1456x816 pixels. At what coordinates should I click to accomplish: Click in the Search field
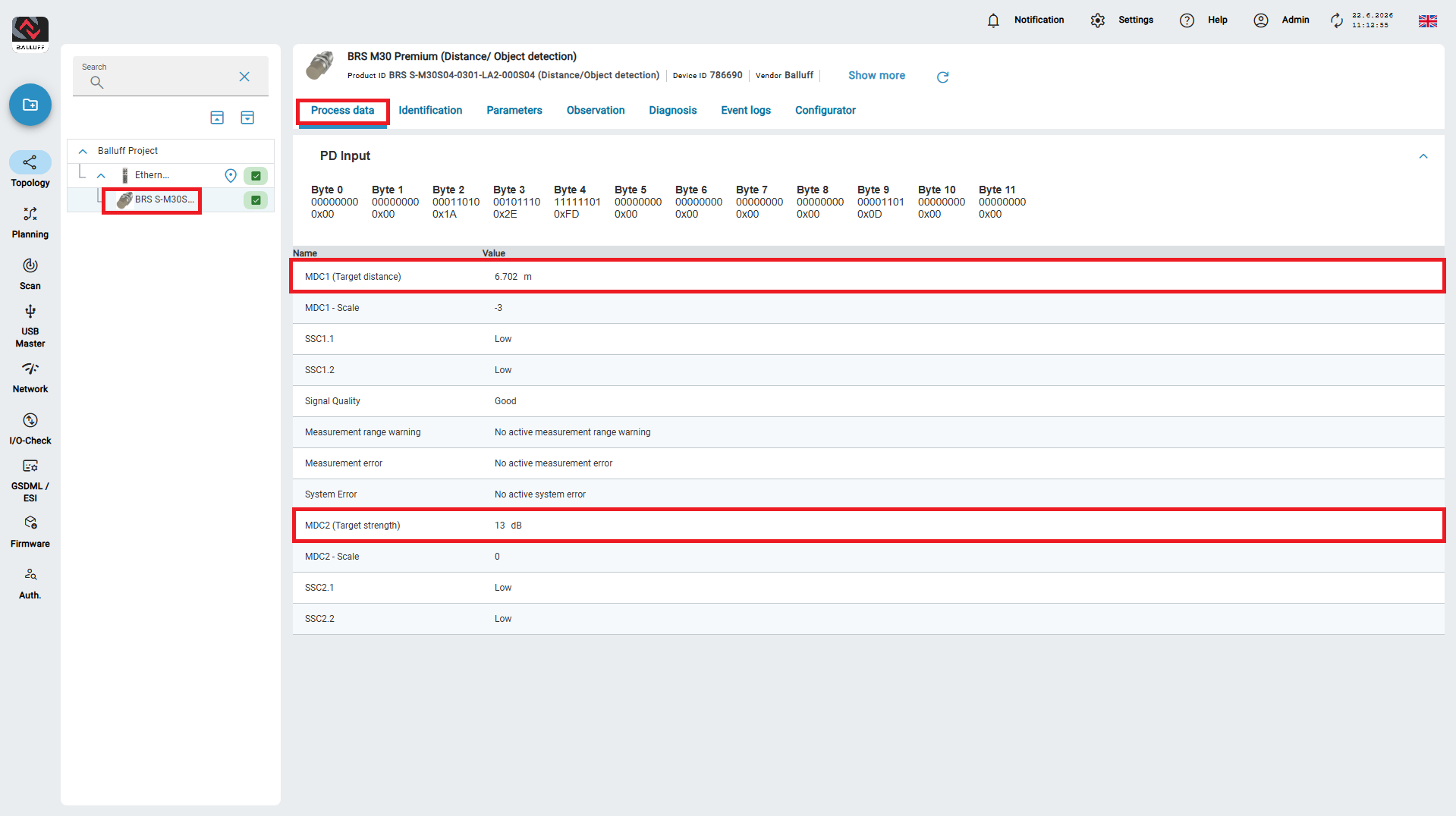[x=163, y=76]
